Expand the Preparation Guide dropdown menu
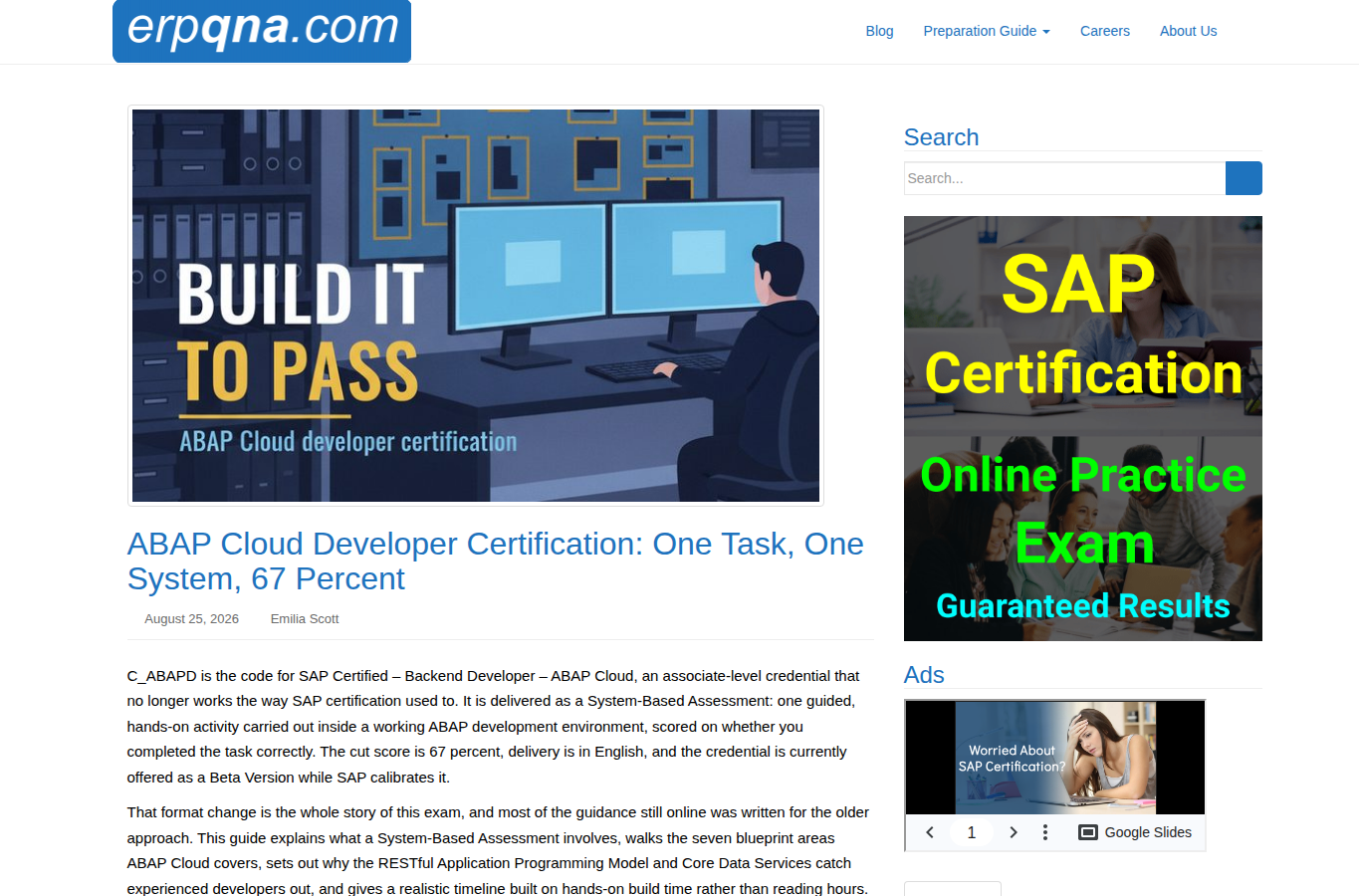The width and height of the screenshot is (1359, 896). [987, 31]
